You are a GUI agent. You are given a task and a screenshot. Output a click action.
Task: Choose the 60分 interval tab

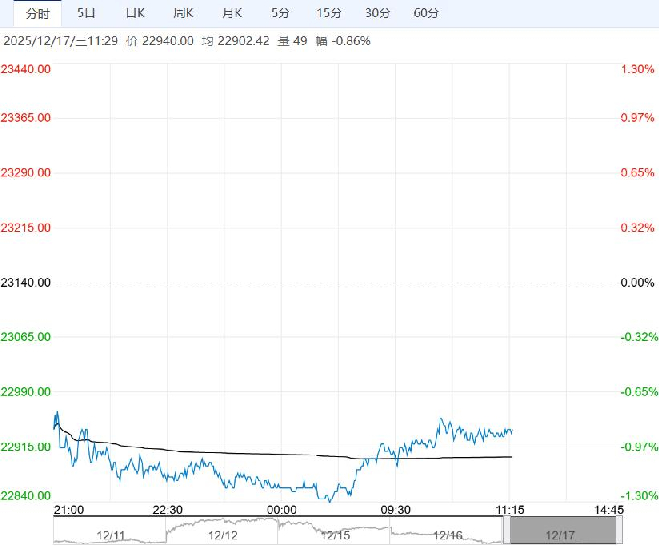point(426,13)
